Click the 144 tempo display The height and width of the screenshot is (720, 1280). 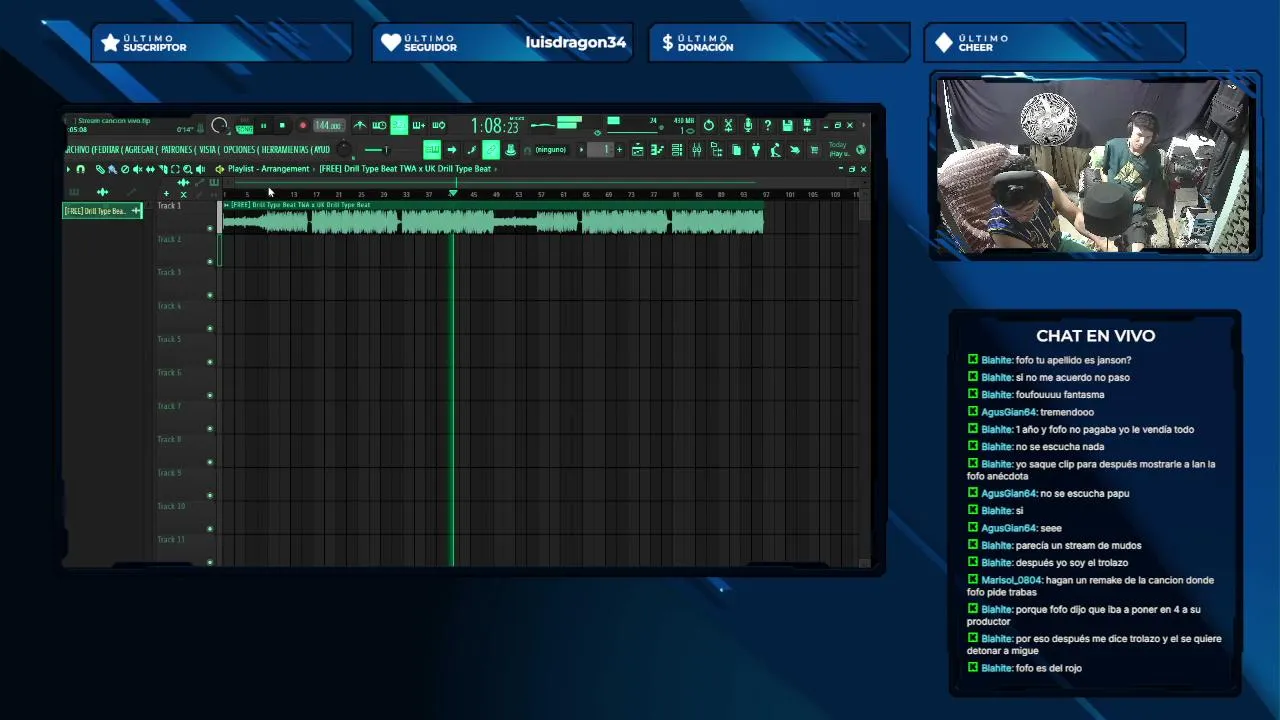(329, 125)
